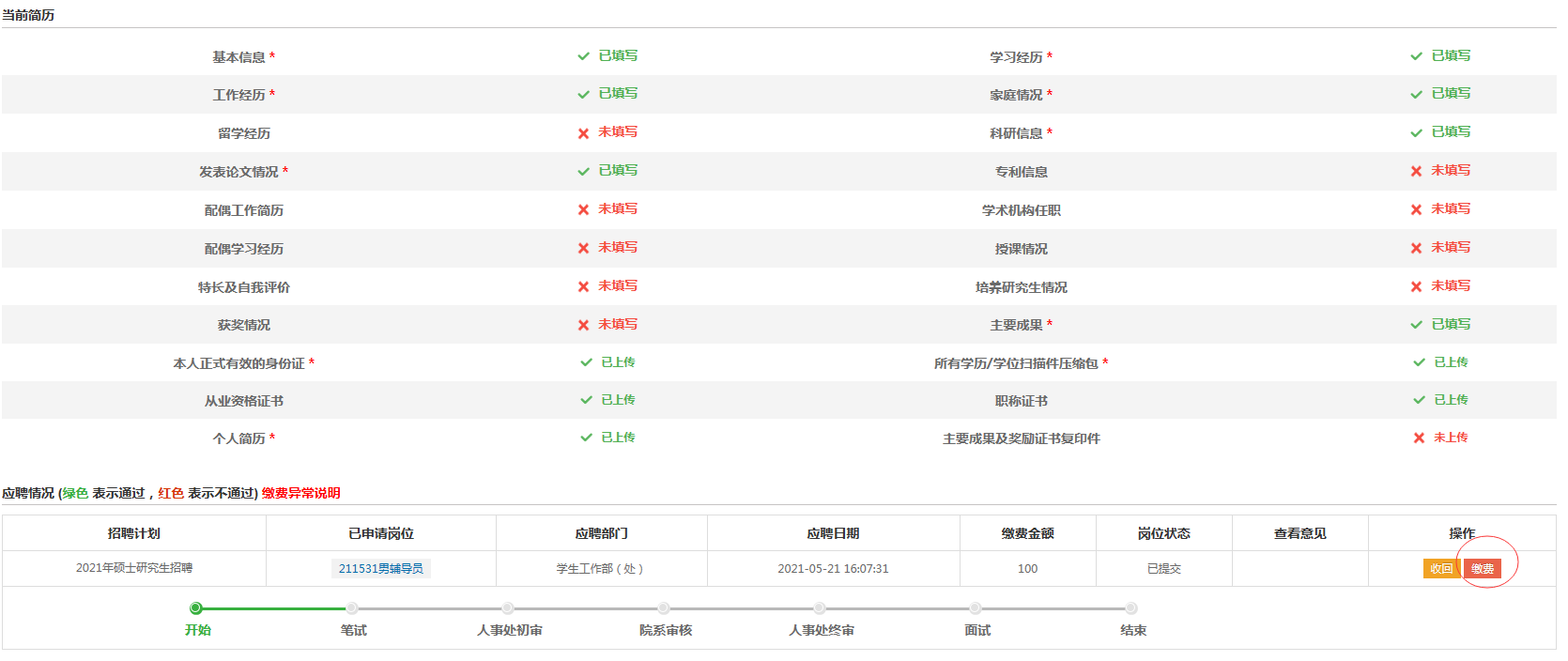The width and height of the screenshot is (1568, 661).
Task: Click the green check icon for 基本信息
Action: tap(583, 56)
